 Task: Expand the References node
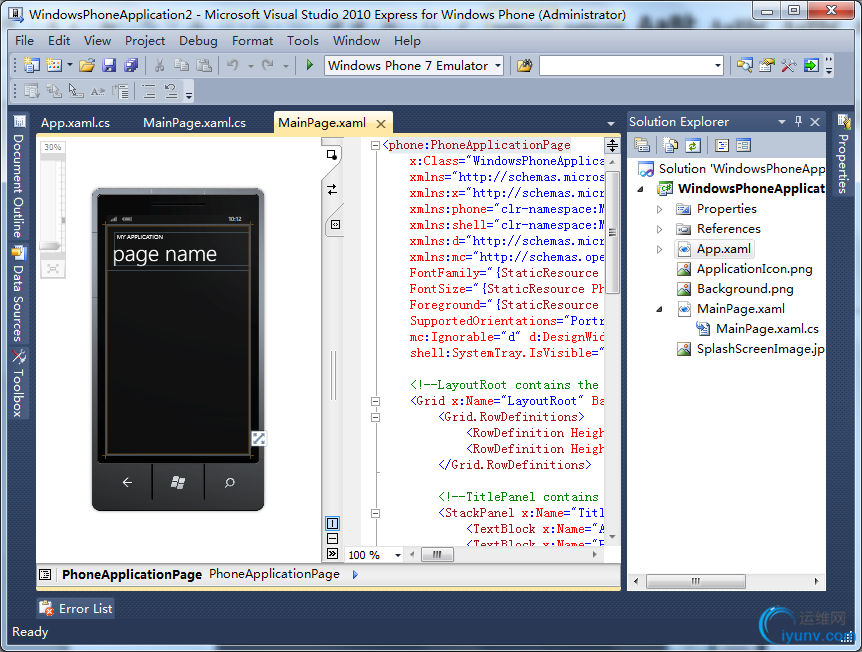click(x=660, y=229)
